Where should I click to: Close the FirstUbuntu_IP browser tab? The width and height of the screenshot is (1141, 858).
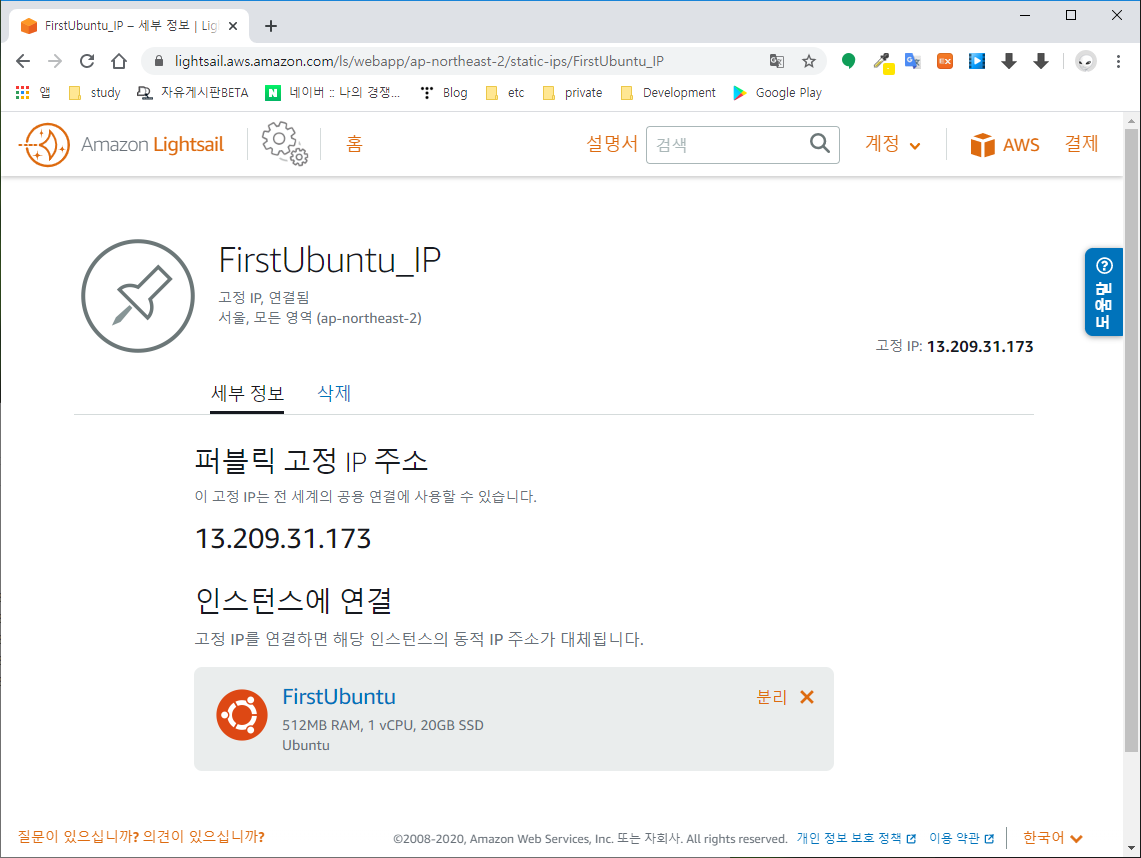(x=233, y=26)
